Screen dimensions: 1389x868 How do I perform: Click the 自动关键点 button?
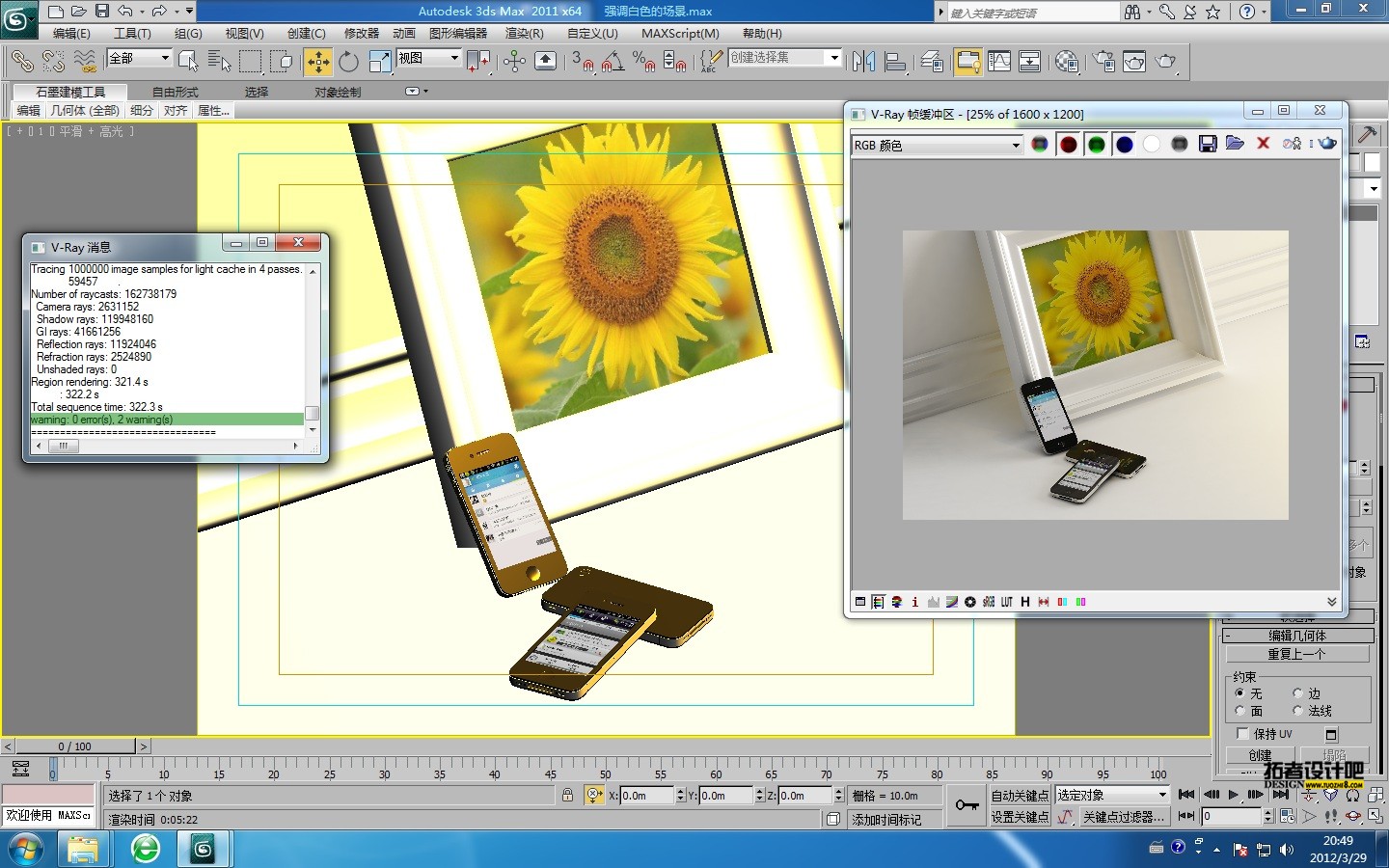click(x=1020, y=796)
